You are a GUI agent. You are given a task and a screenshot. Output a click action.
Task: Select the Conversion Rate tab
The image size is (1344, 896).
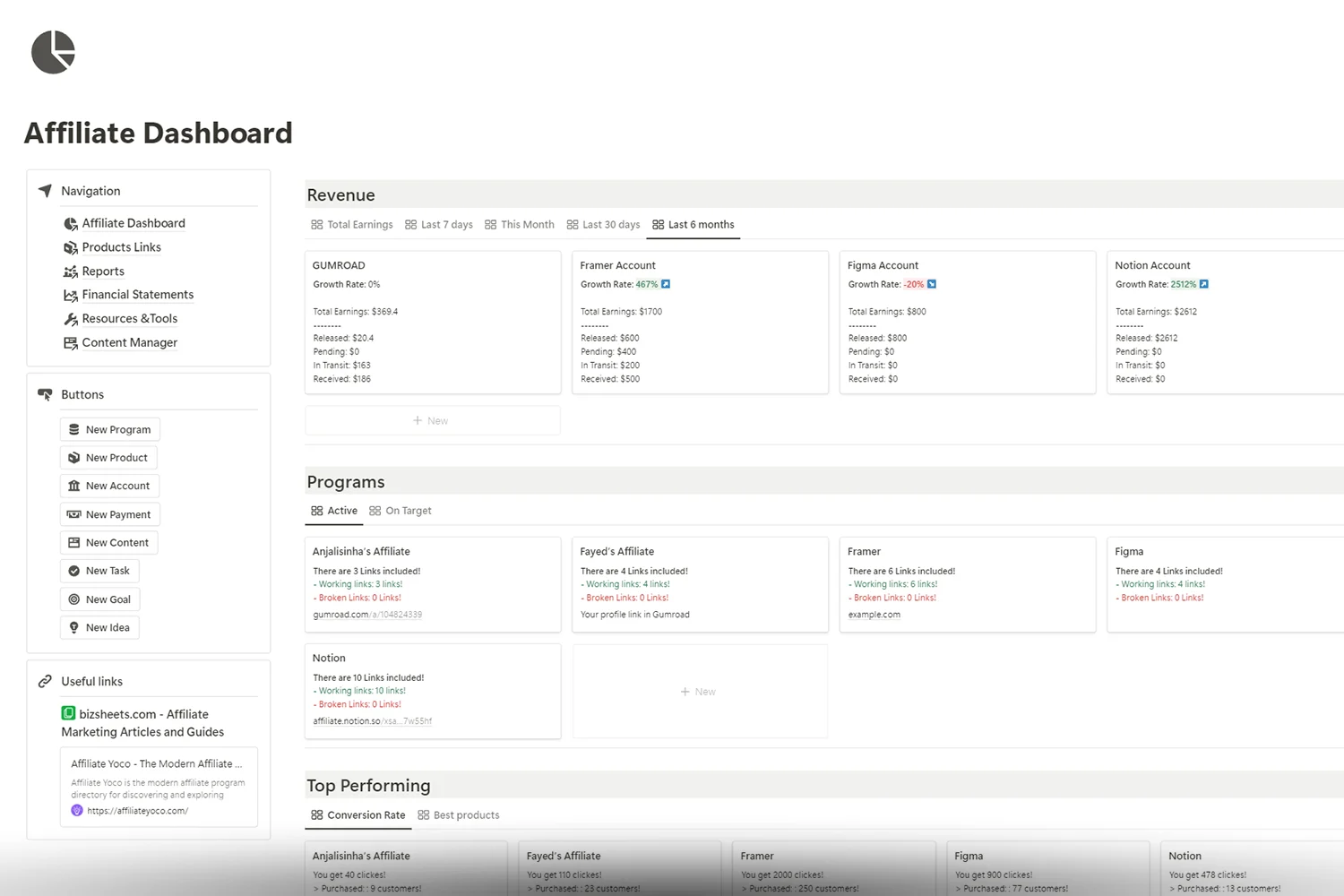(358, 815)
